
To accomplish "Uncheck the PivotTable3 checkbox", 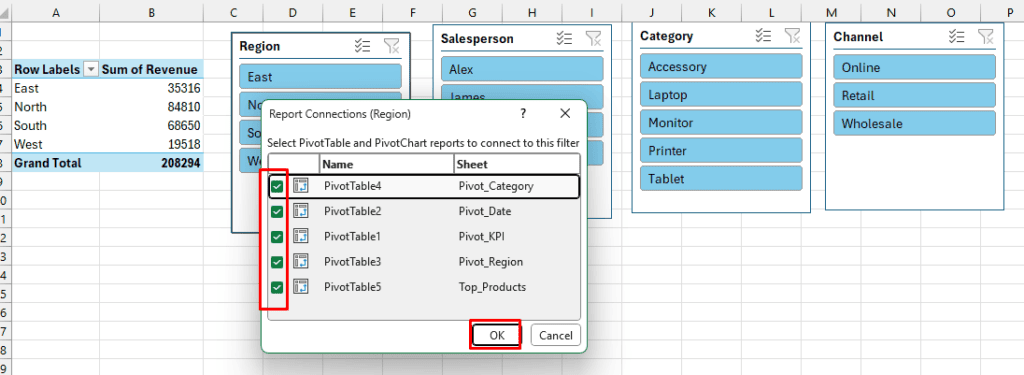I will [x=278, y=262].
